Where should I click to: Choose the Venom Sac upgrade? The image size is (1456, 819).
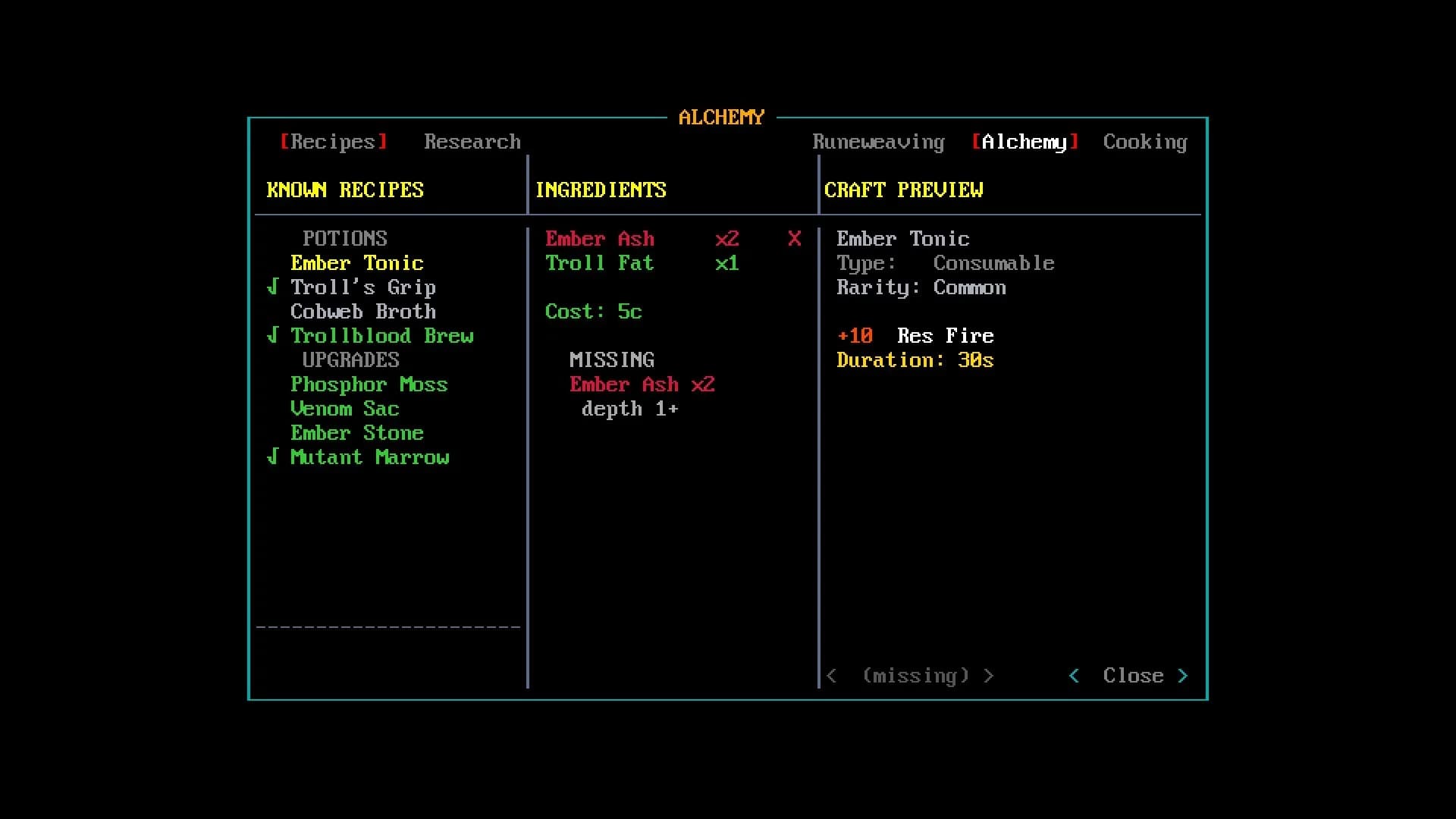pos(345,409)
